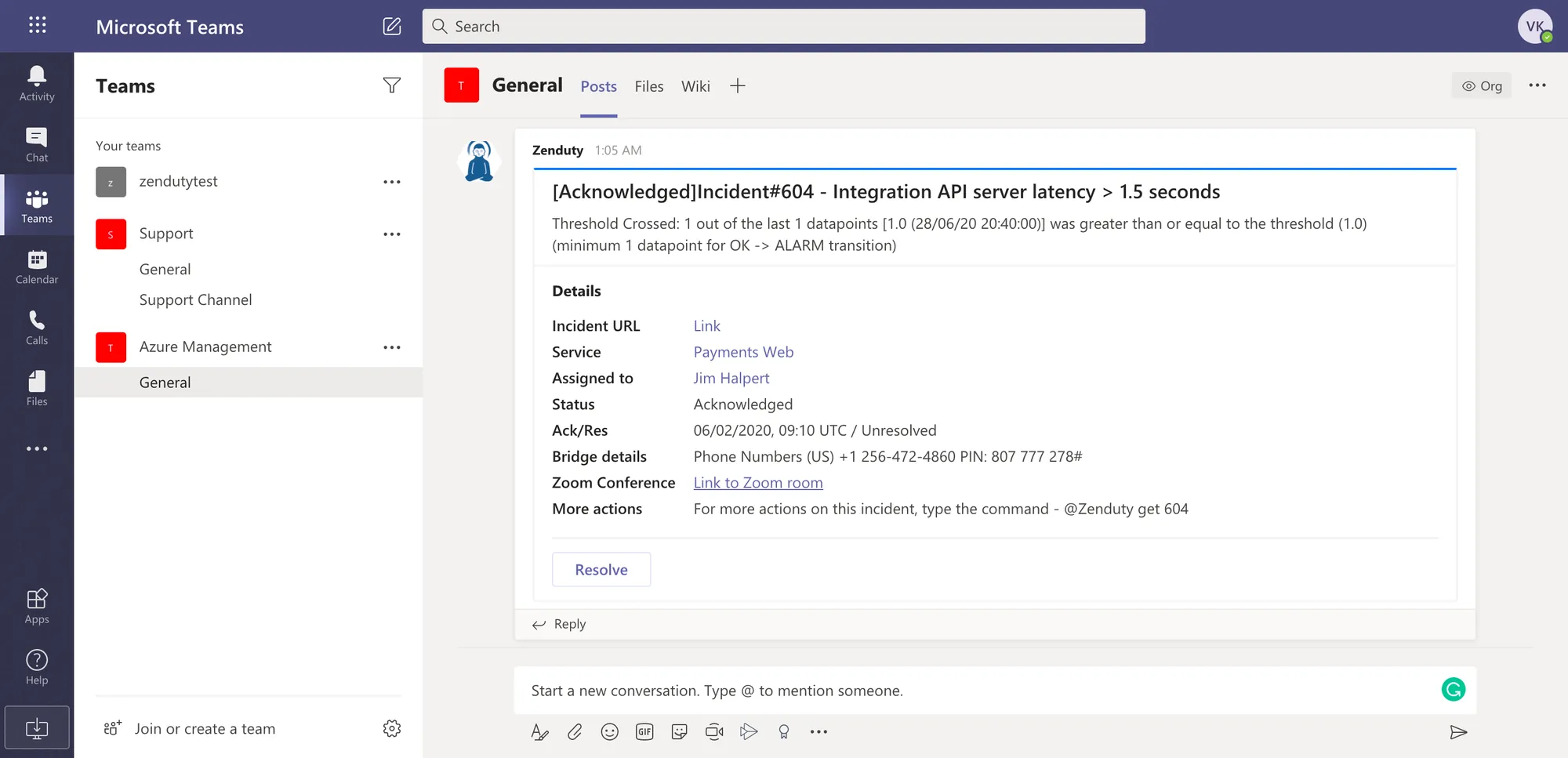Open Chat in the left rail
1568x758 pixels.
coord(37,144)
